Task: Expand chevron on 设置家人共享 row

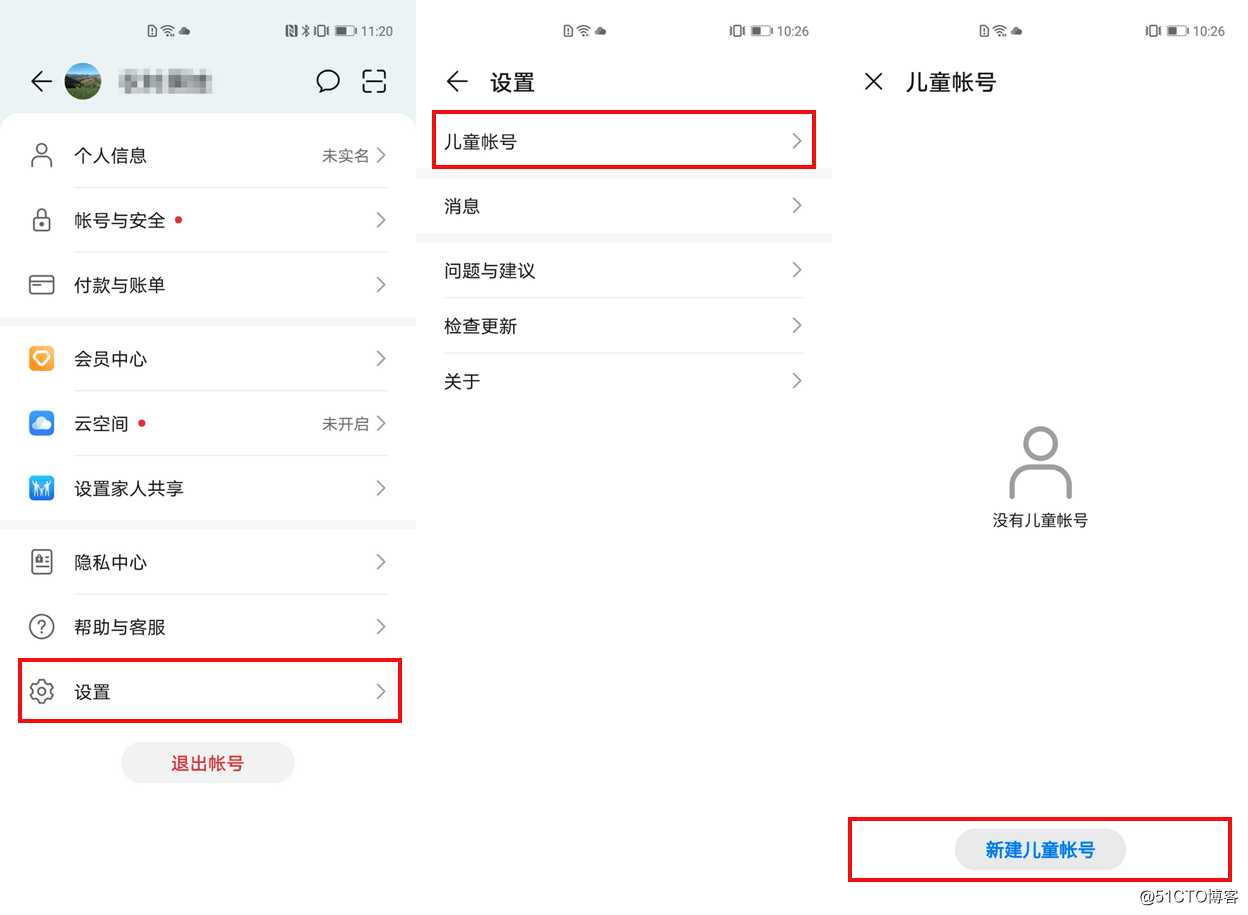Action: tap(381, 488)
